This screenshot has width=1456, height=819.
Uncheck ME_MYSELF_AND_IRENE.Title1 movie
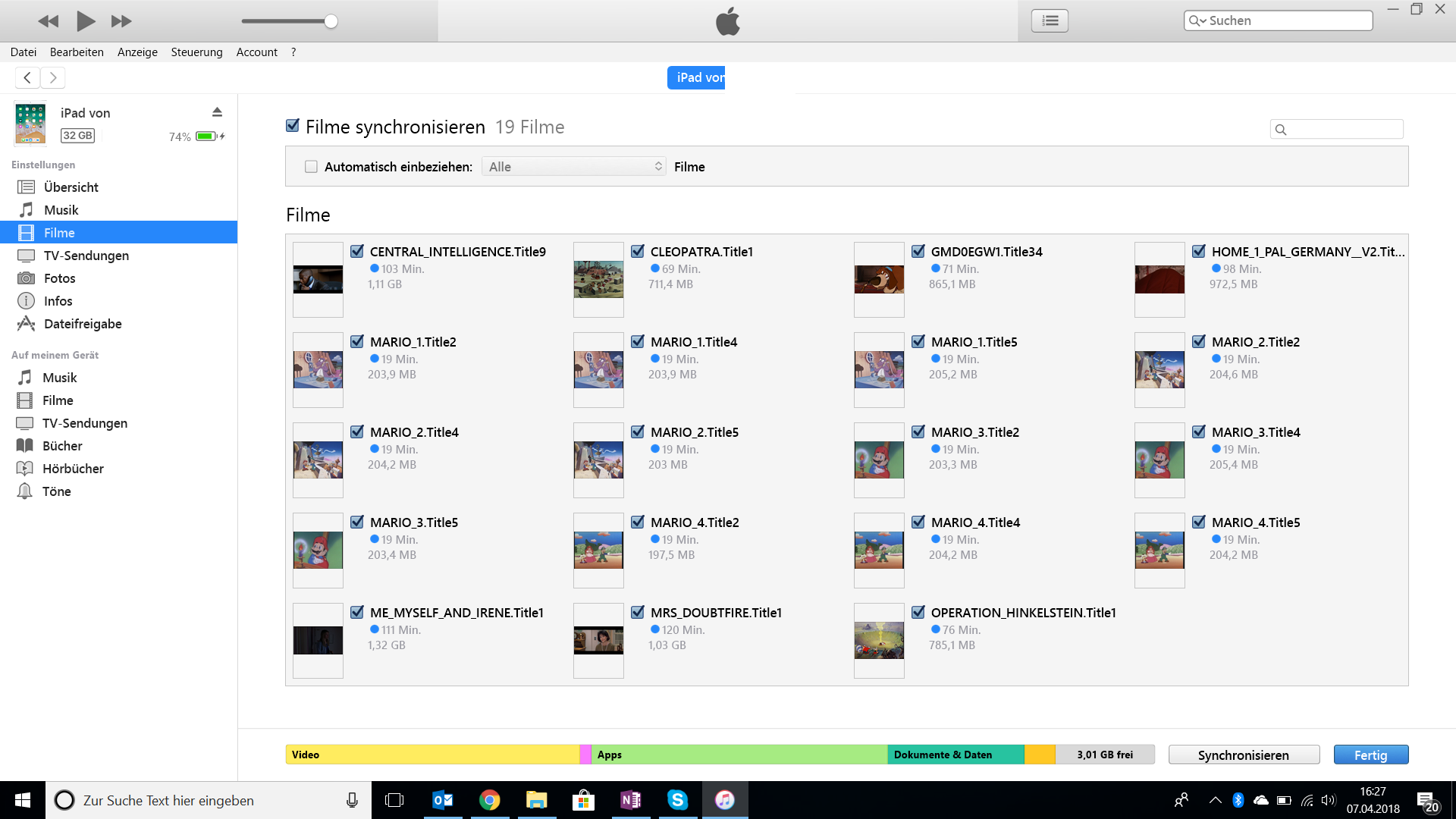(x=357, y=612)
